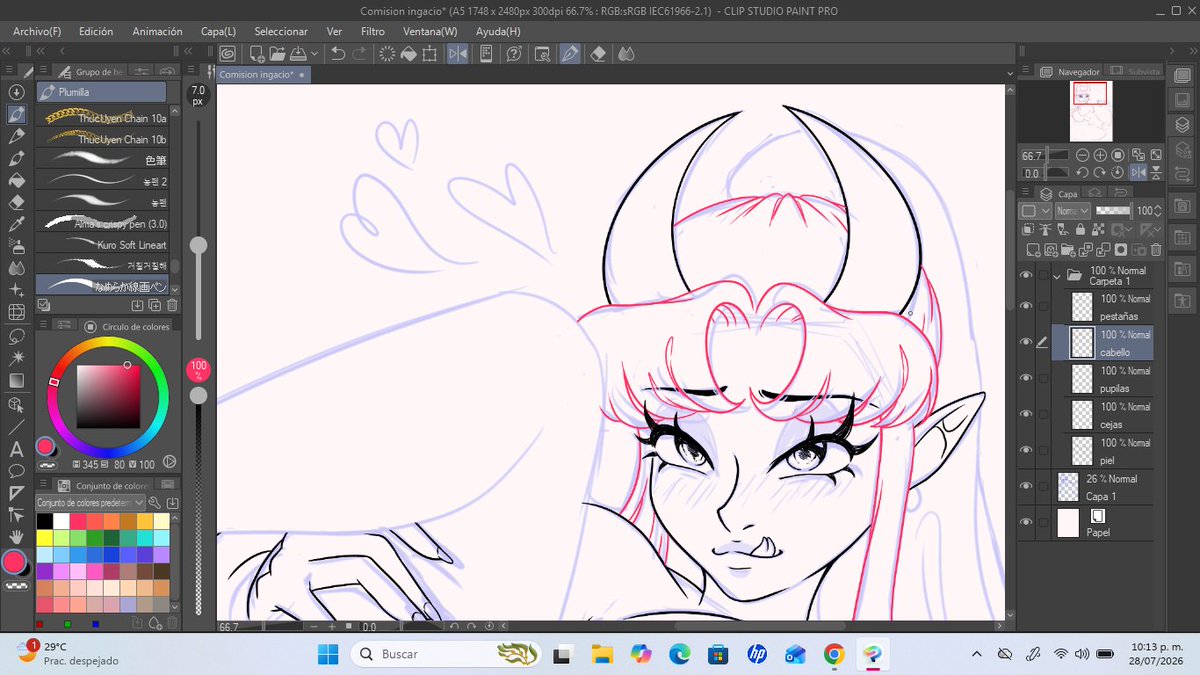Hide the Papel layer
1200x675 pixels.
[x=1025, y=522]
